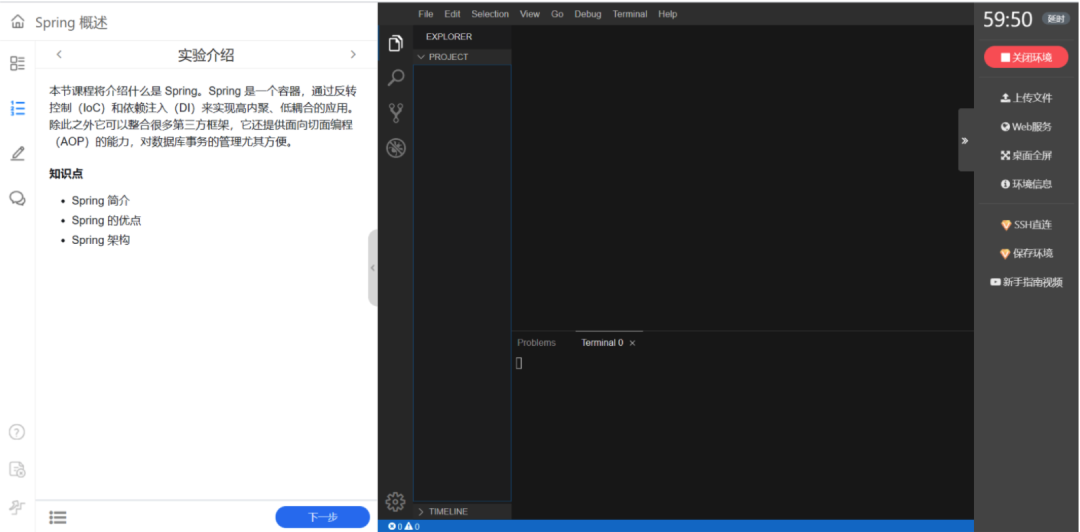The height and width of the screenshot is (532, 1080).
Task: Open the Debug bug icon
Action: pos(395,148)
